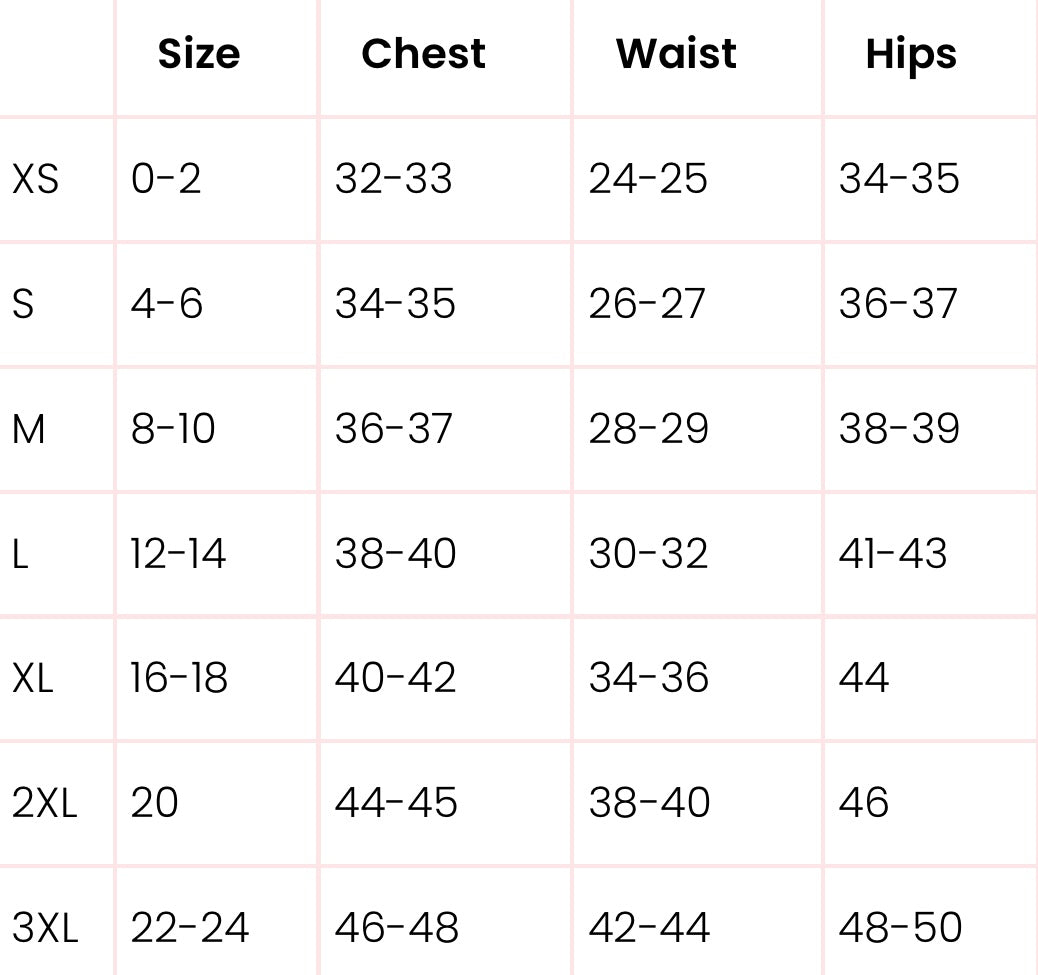Viewport: 1038px width, 975px height.
Task: Select the 40-42 chest cell
Action: 395,678
